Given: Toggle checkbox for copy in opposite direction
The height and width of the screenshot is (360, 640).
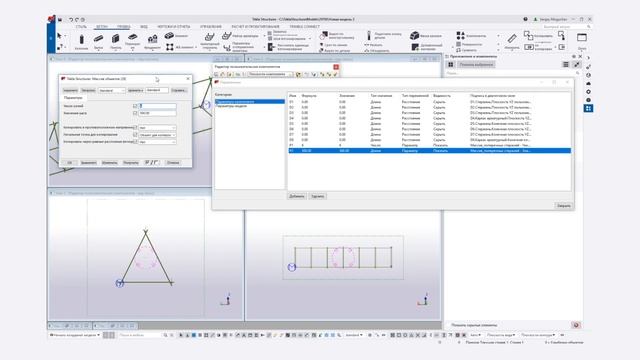Looking at the screenshot, I should 135,128.
